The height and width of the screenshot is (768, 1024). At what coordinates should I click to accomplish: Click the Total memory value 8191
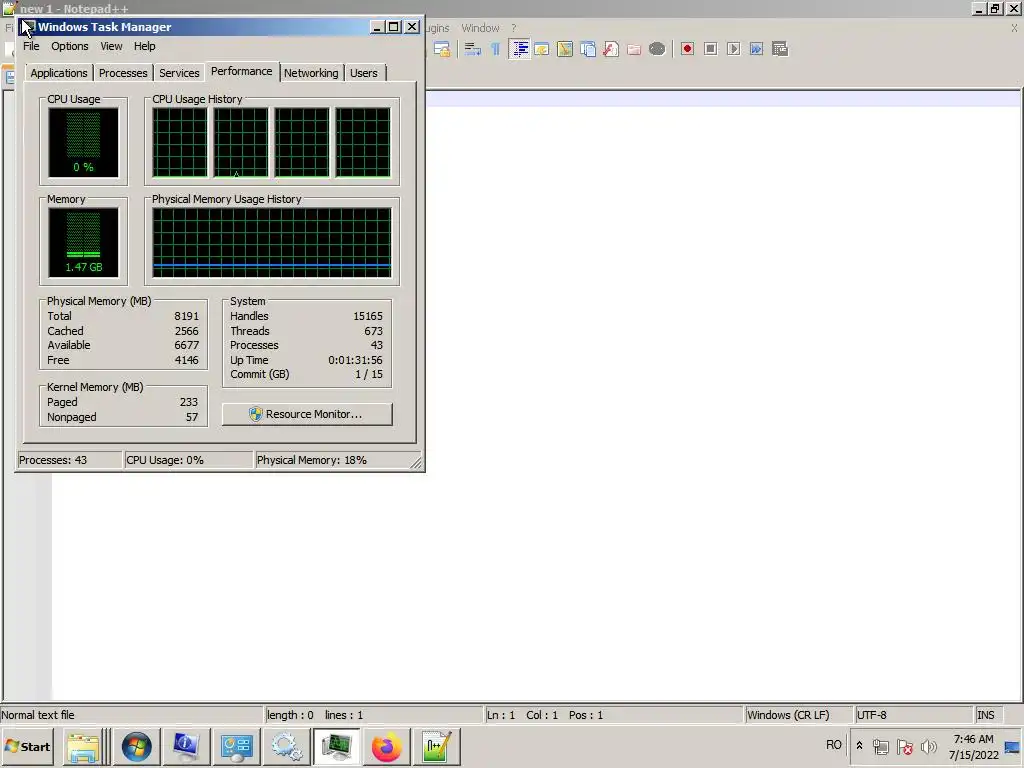[x=186, y=316]
